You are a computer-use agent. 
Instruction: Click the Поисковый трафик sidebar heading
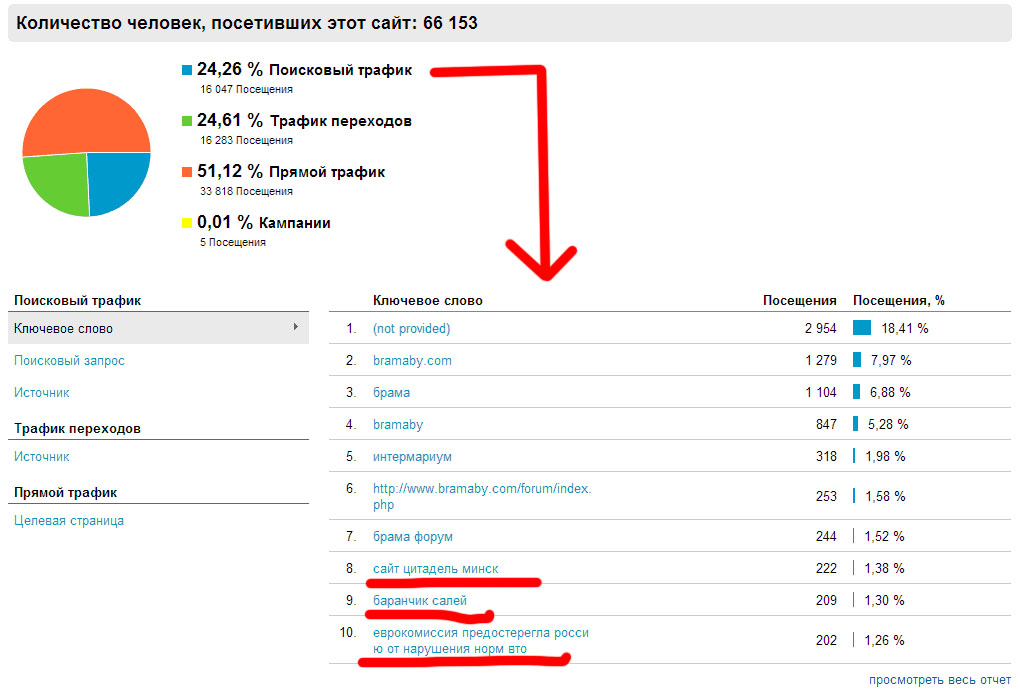tap(77, 300)
